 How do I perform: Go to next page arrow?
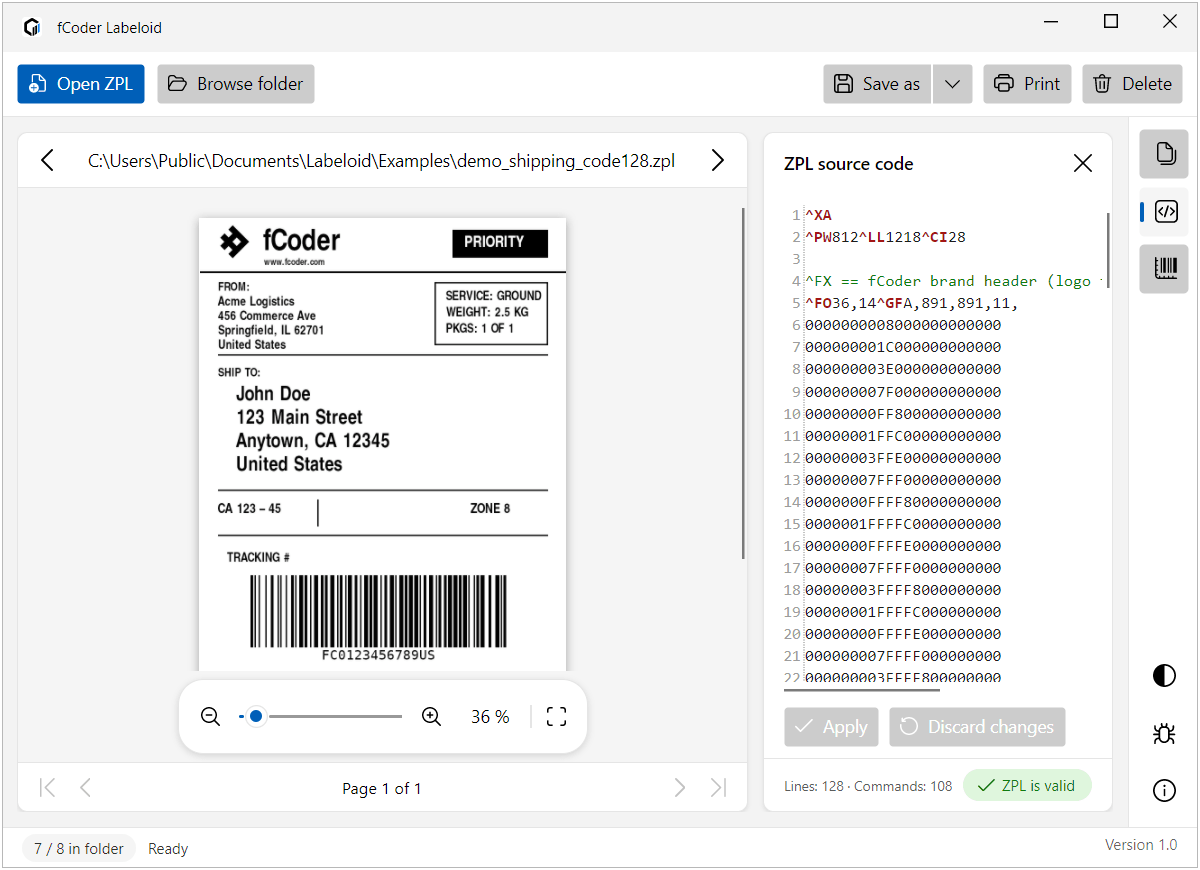680,788
